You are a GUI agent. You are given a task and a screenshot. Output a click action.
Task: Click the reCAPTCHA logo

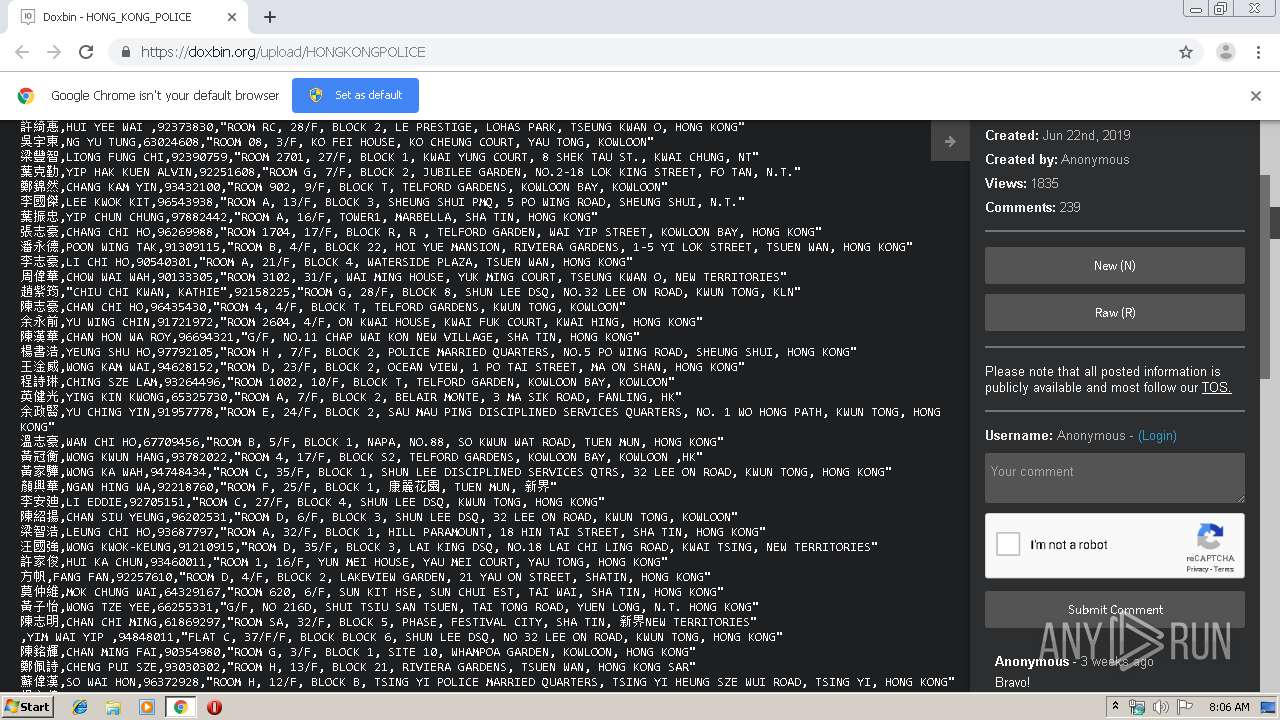1211,538
